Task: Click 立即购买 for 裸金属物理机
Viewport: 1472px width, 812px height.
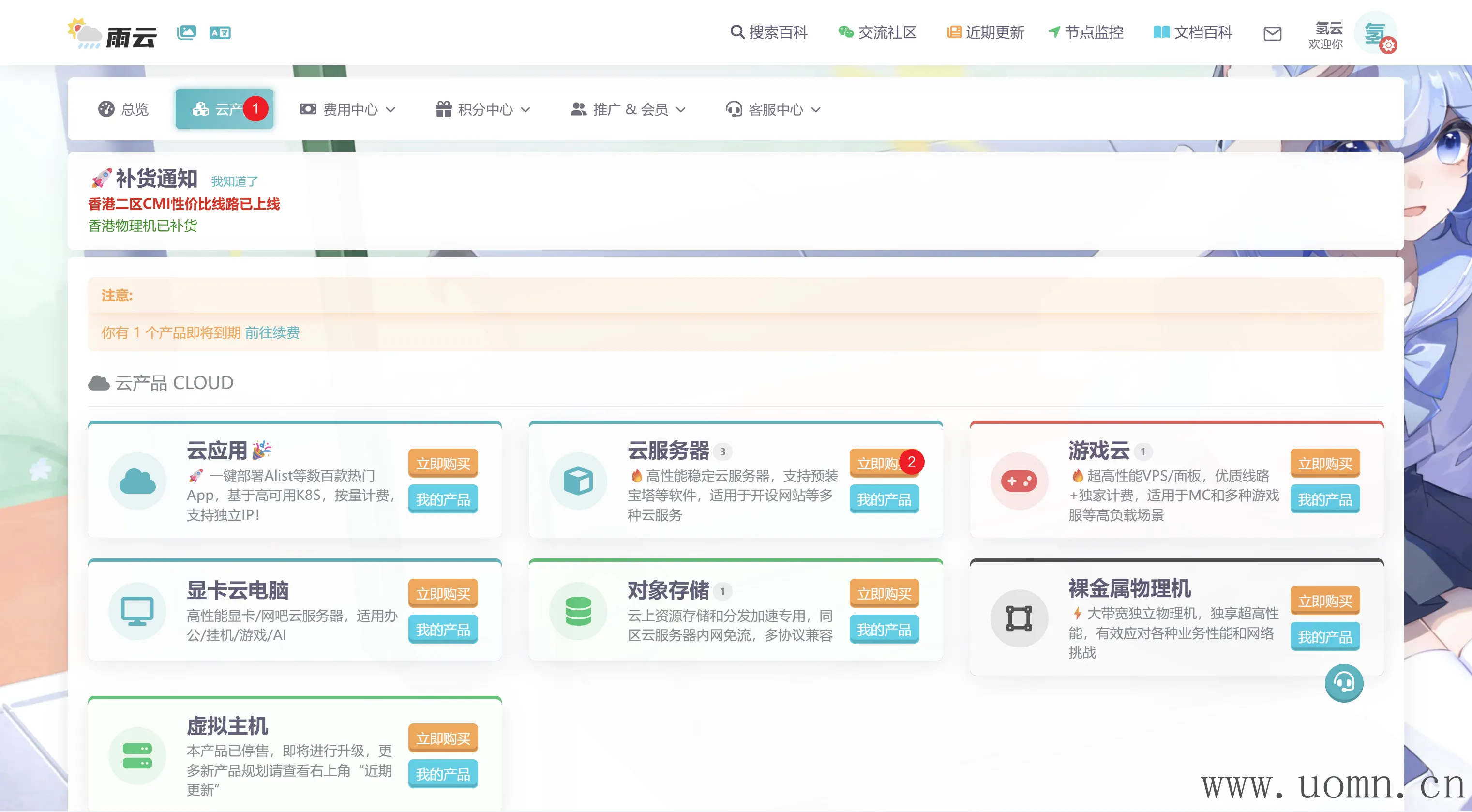Action: [1324, 601]
